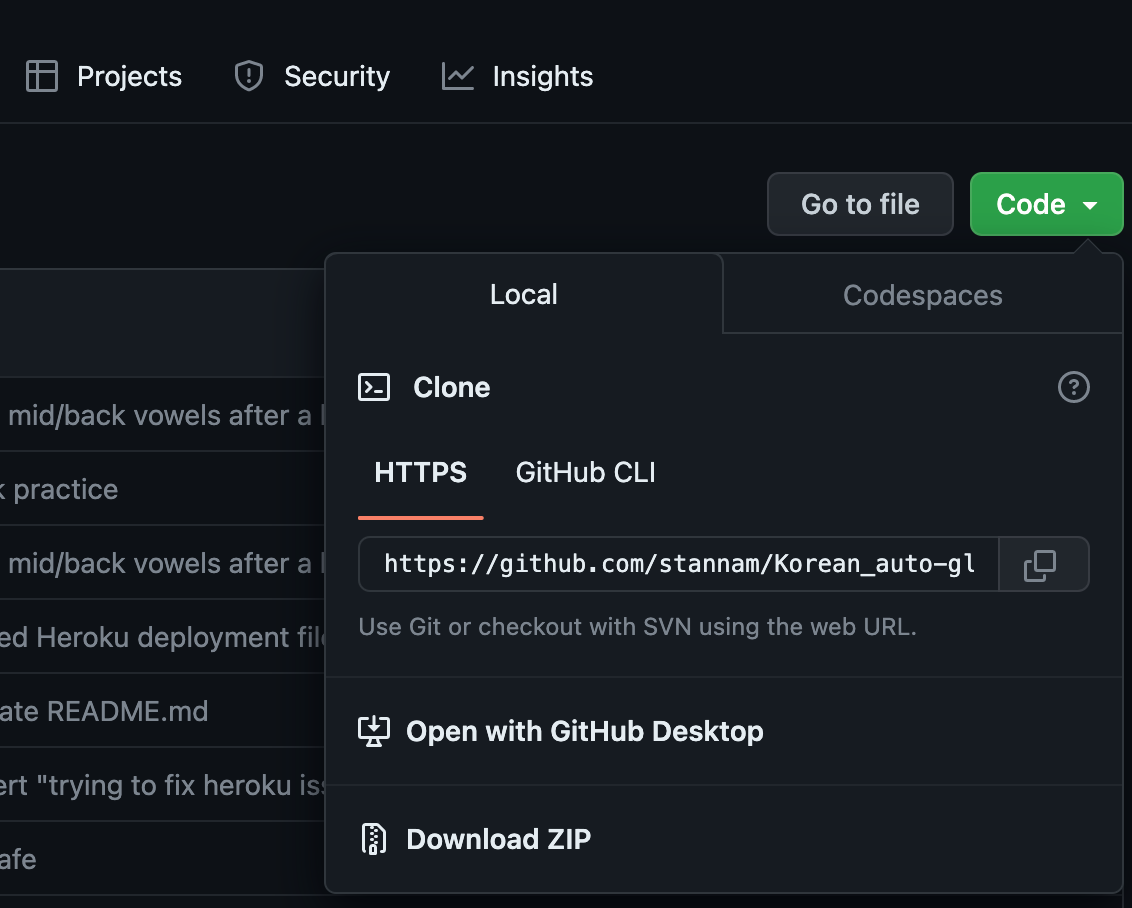
Task: Click the ZIP file icon
Action: (373, 839)
